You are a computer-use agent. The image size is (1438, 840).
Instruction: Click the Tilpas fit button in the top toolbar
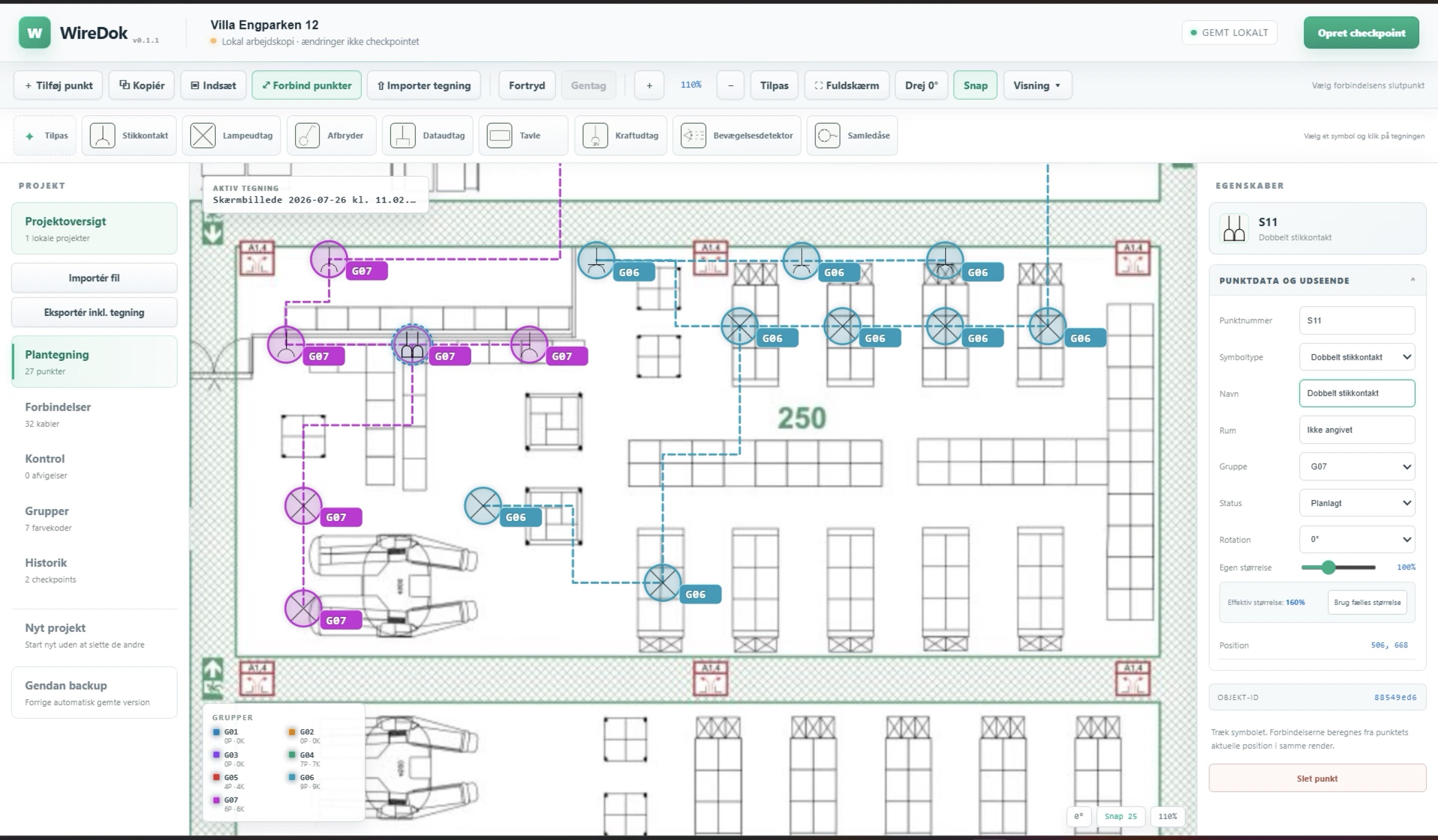click(774, 85)
